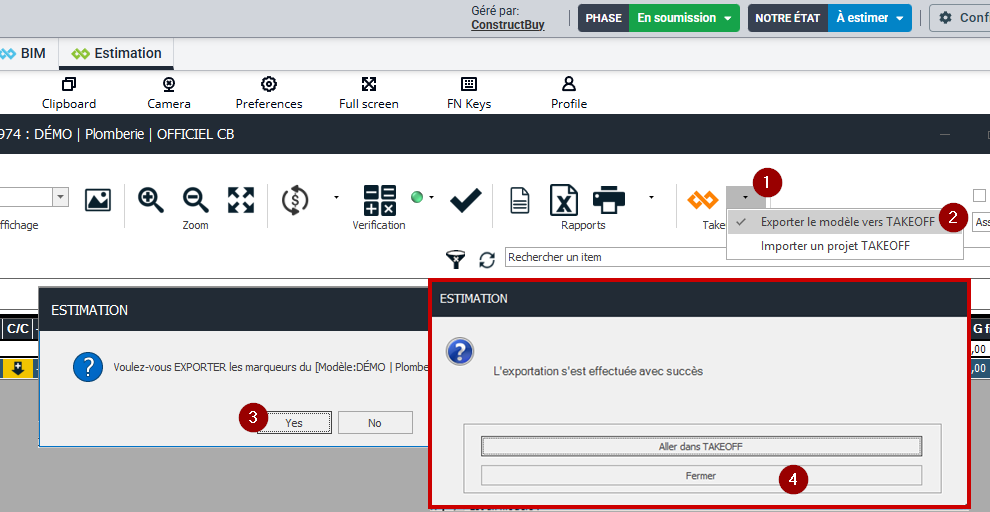Open the calculator verification tool
The width and height of the screenshot is (990, 512).
click(379, 200)
